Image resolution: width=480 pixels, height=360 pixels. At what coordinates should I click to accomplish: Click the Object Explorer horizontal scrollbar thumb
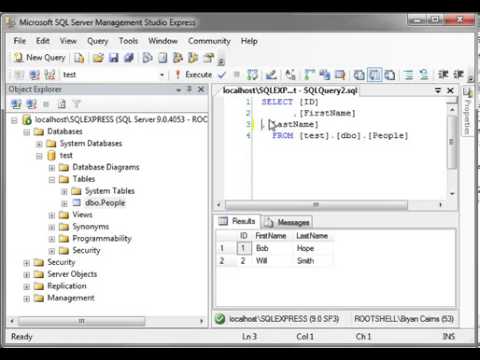(x=82, y=321)
